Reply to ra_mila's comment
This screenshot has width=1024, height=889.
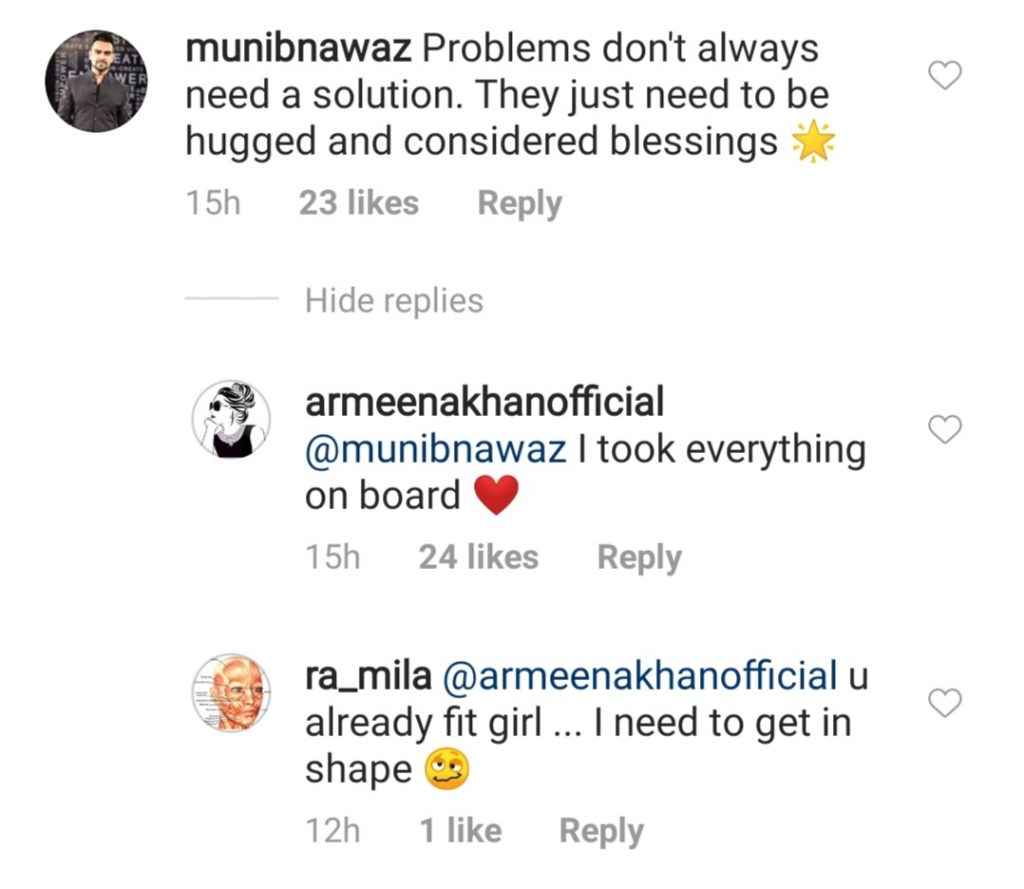[x=601, y=831]
